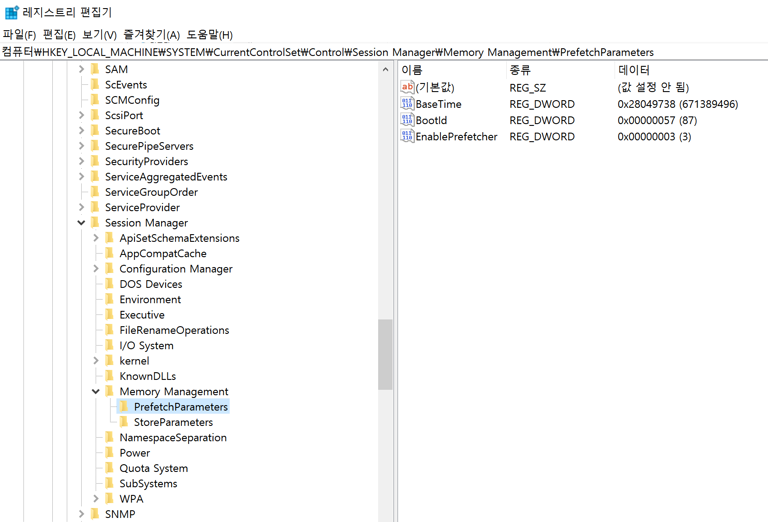
Task: Open the 파일(F) menu
Action: (19, 34)
